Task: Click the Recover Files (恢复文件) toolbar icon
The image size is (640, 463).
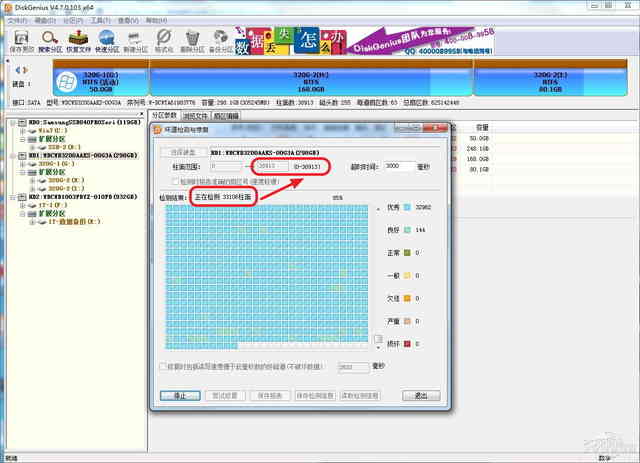Action: 78,38
